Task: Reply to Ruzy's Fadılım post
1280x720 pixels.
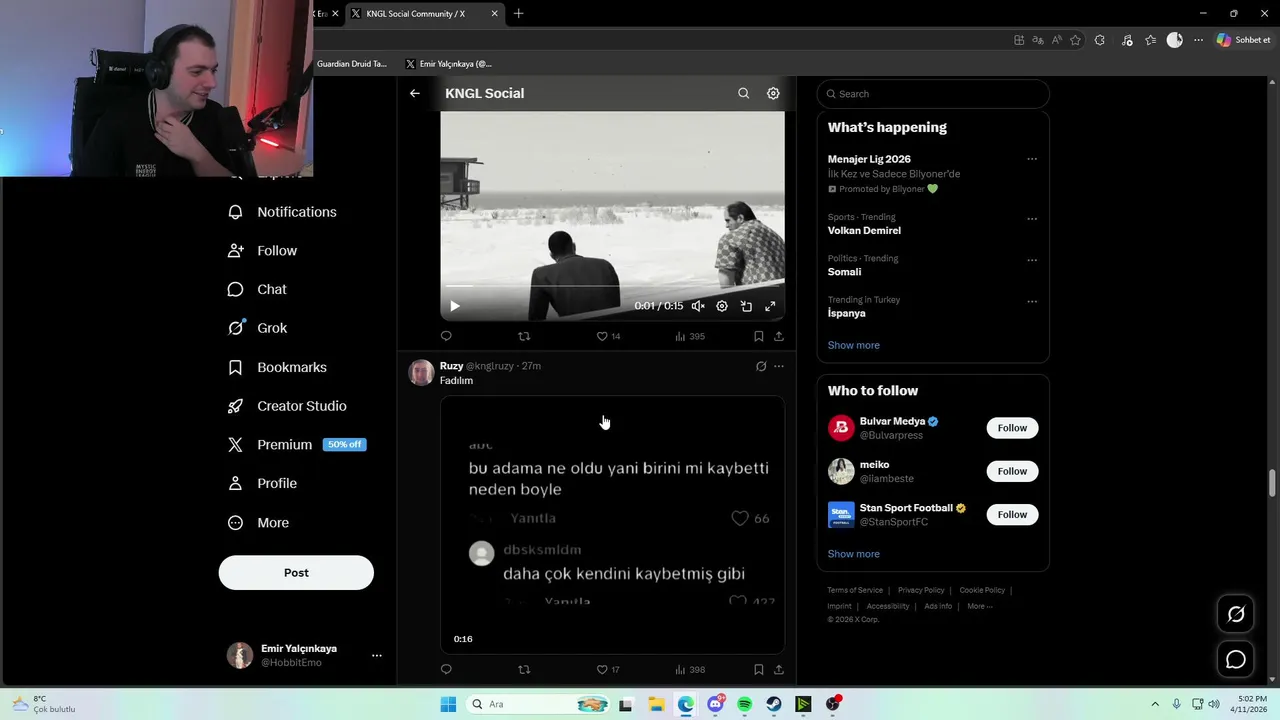Action: [446, 669]
